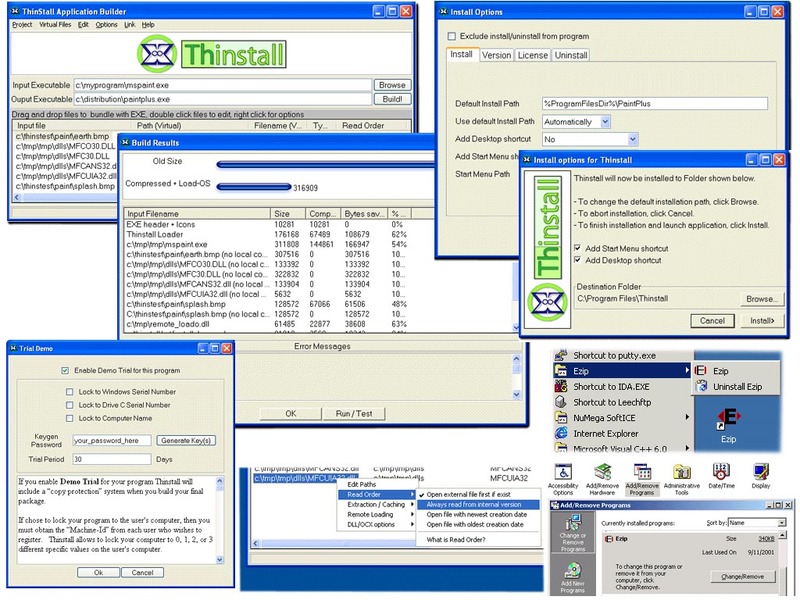
Task: Click the Ezip desktop shortcut icon
Action: tap(729, 418)
